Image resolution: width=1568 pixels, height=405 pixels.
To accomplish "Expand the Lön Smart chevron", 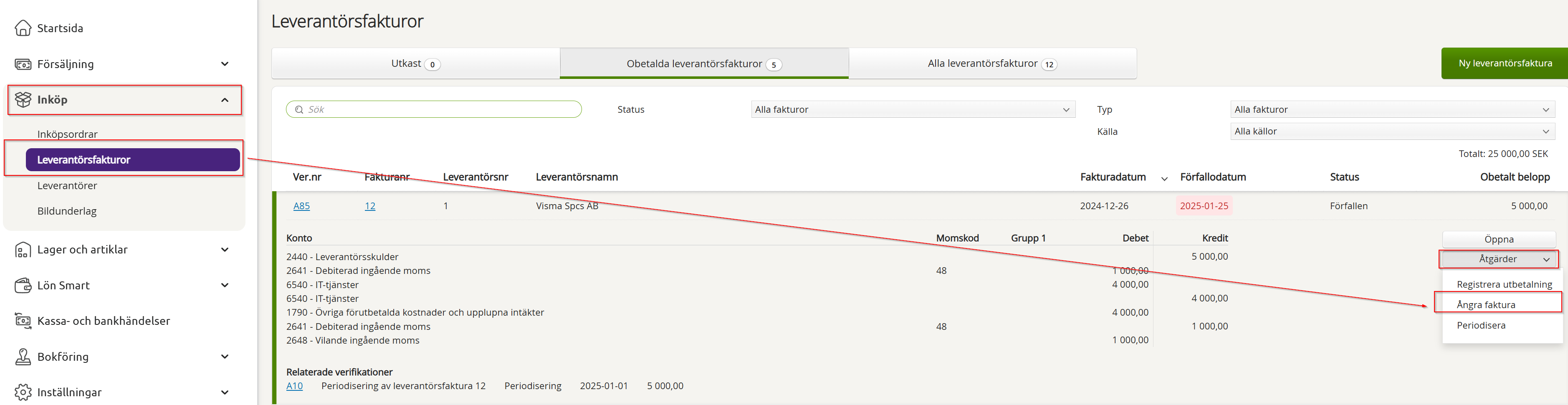I will 225,285.
